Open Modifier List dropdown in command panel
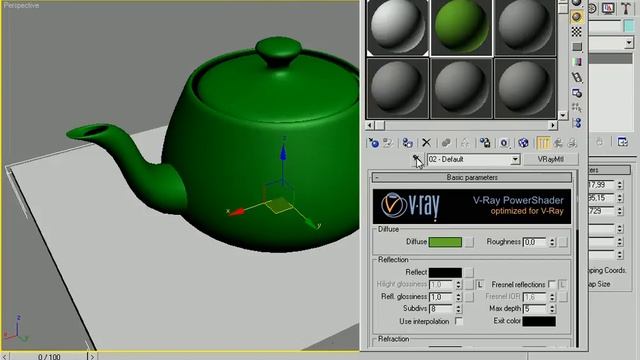 pyautogui.click(x=629, y=42)
